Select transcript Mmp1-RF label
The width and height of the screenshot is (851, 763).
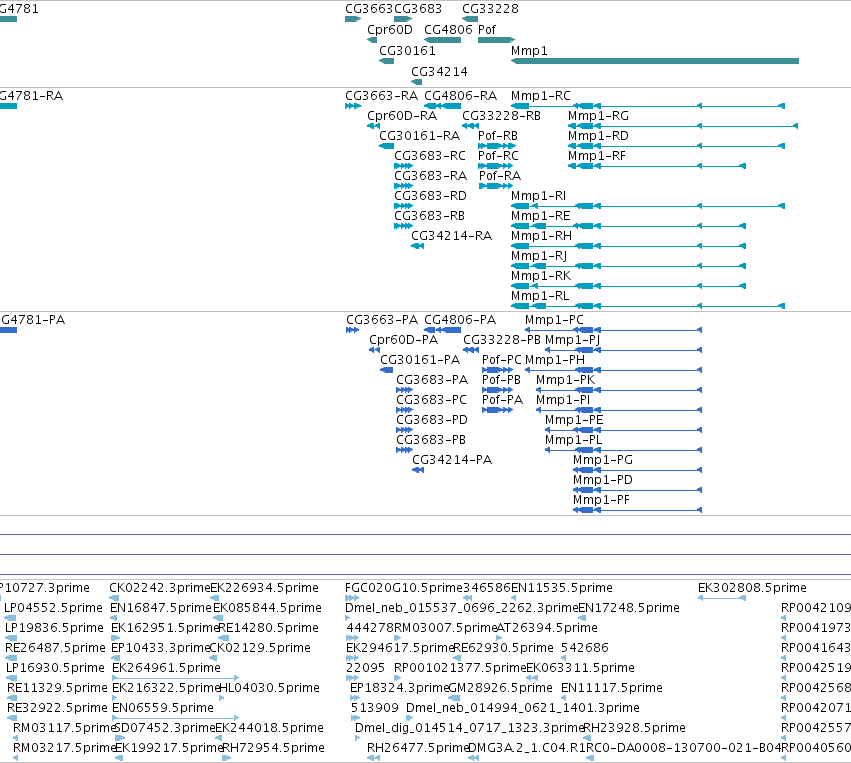pos(596,156)
